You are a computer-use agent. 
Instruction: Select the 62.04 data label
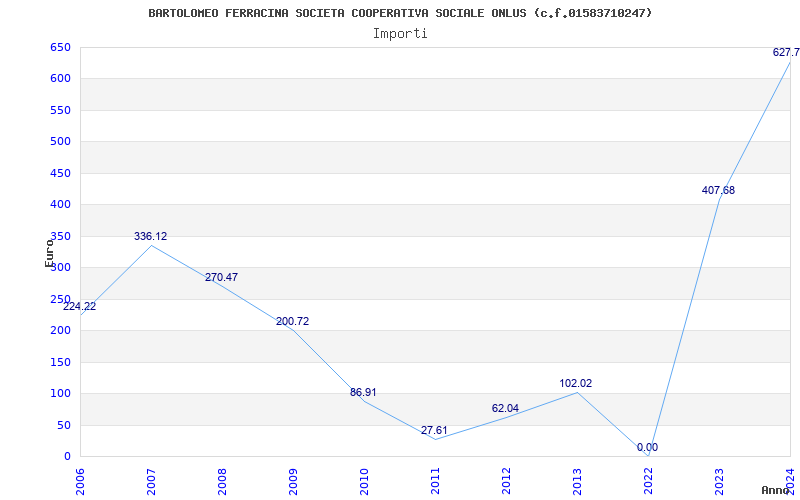[505, 408]
